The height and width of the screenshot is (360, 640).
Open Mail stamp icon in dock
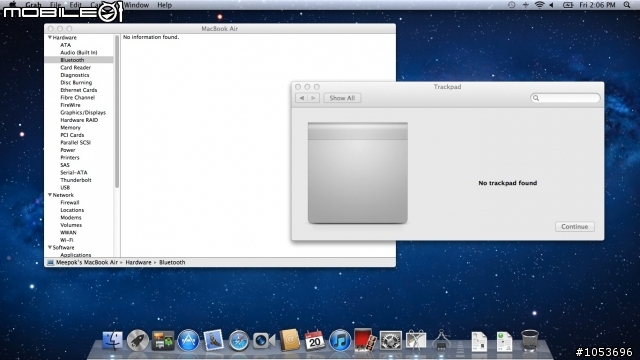[x=213, y=340]
